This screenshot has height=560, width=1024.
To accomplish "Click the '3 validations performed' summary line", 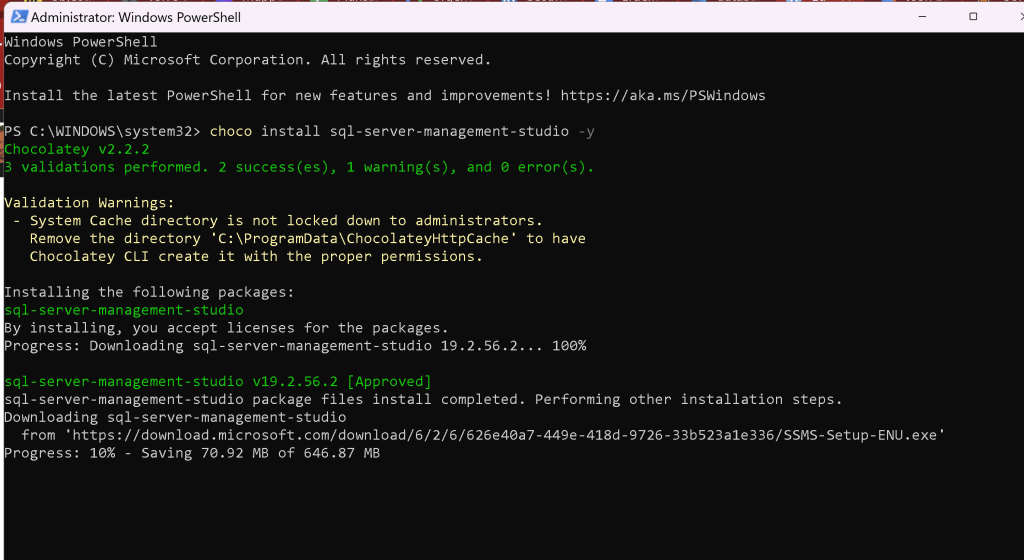I will point(299,167).
